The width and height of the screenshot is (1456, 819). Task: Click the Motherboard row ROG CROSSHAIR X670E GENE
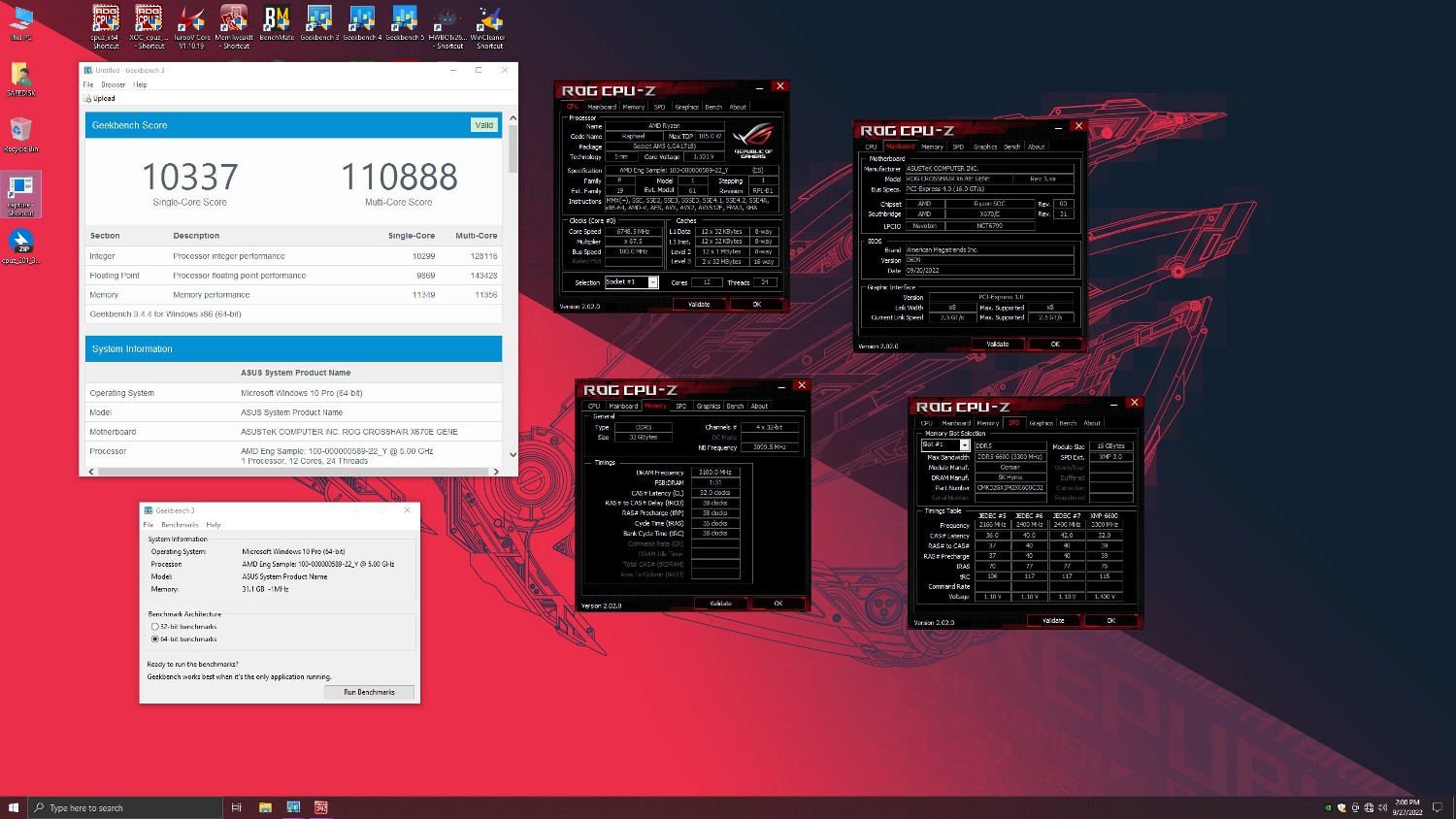(x=293, y=432)
